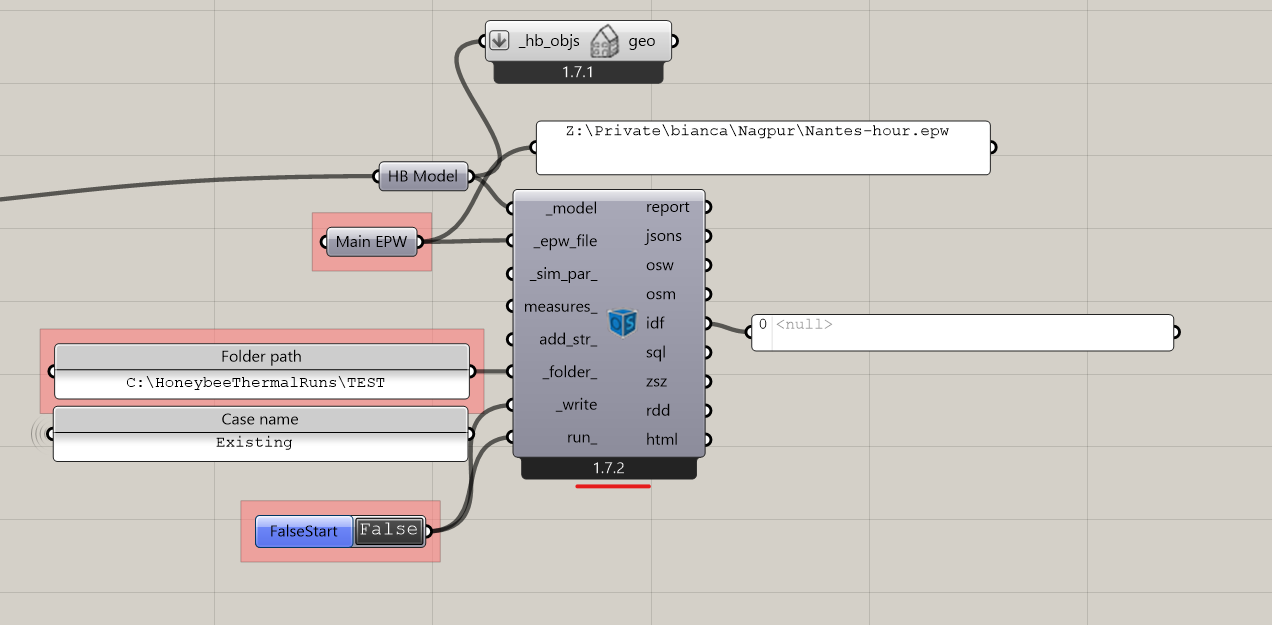1272x625 pixels.
Task: Click the 1.7.2 version tag
Action: pos(608,468)
